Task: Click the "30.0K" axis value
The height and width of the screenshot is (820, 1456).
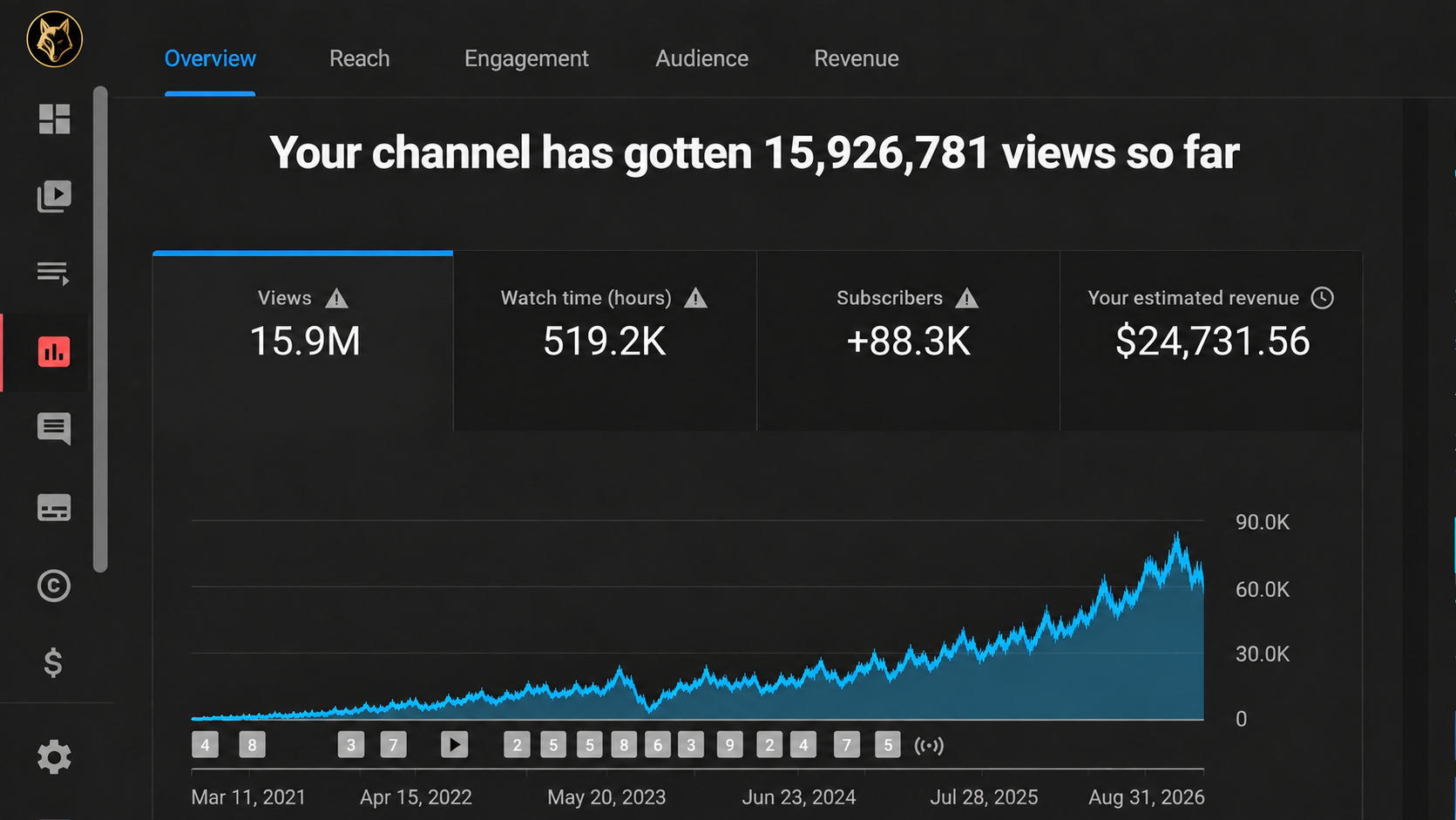Action: tap(1263, 654)
